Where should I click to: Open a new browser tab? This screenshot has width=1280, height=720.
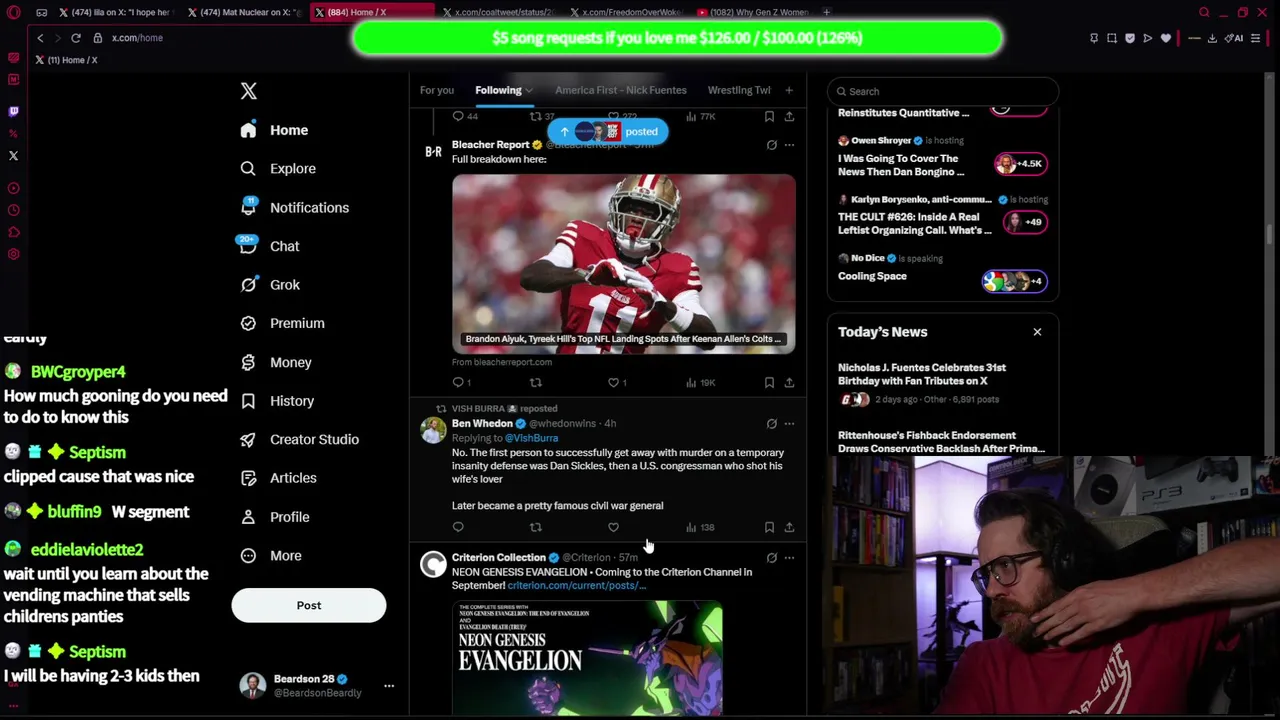click(826, 12)
